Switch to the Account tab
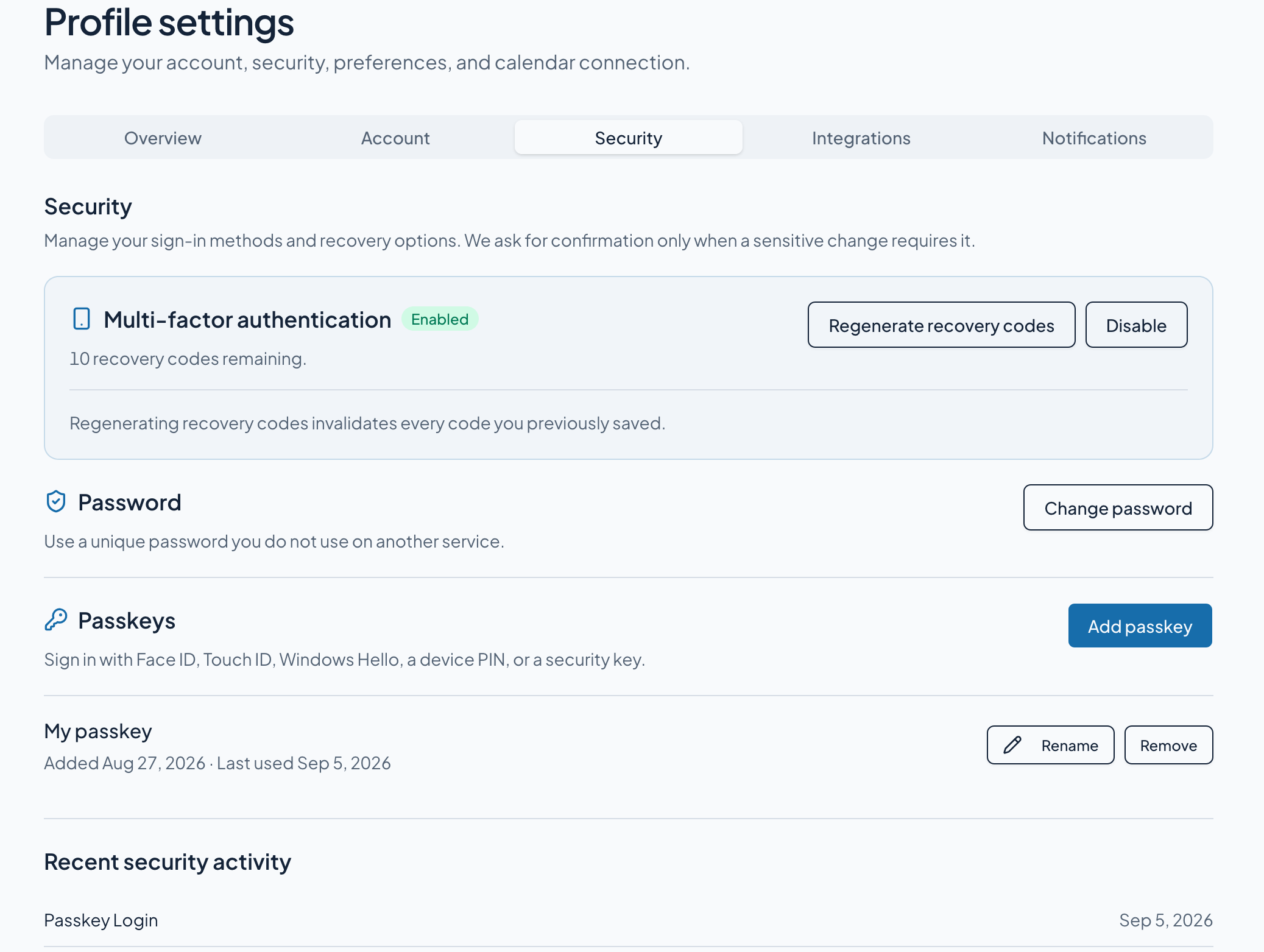 click(395, 138)
